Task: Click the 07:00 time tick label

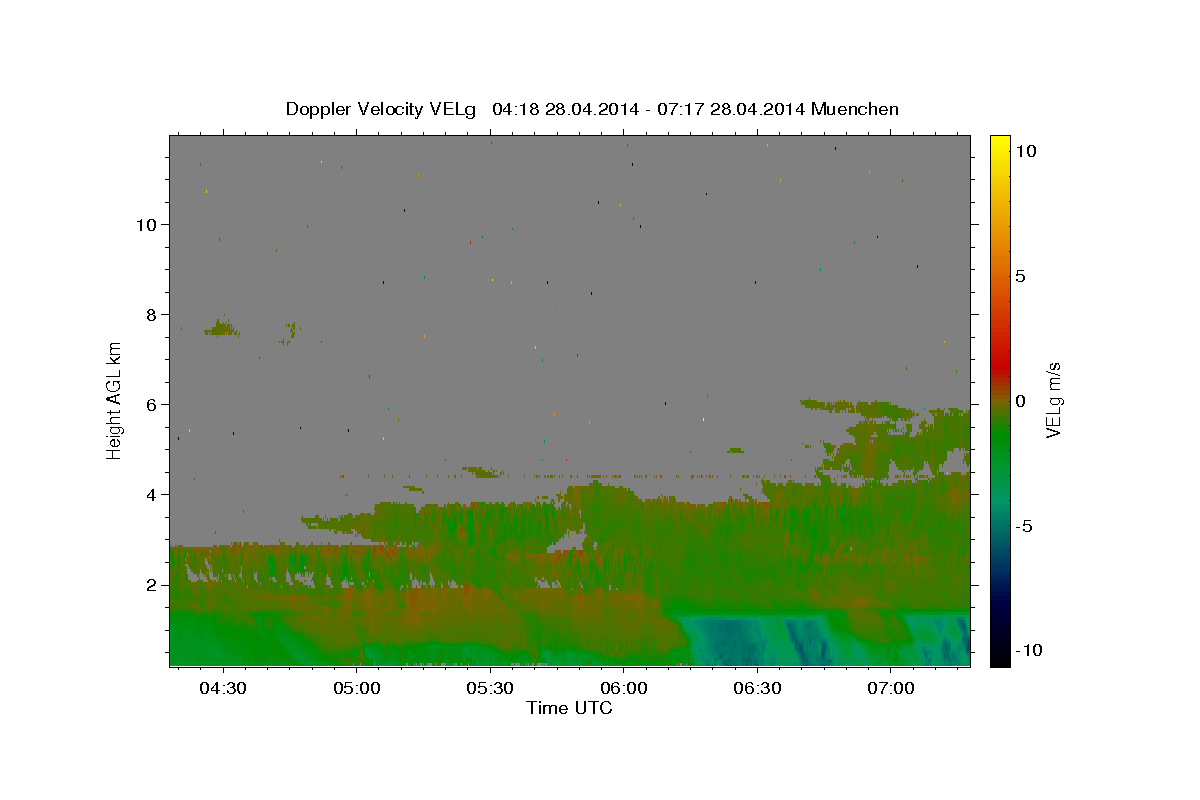Action: (890, 688)
